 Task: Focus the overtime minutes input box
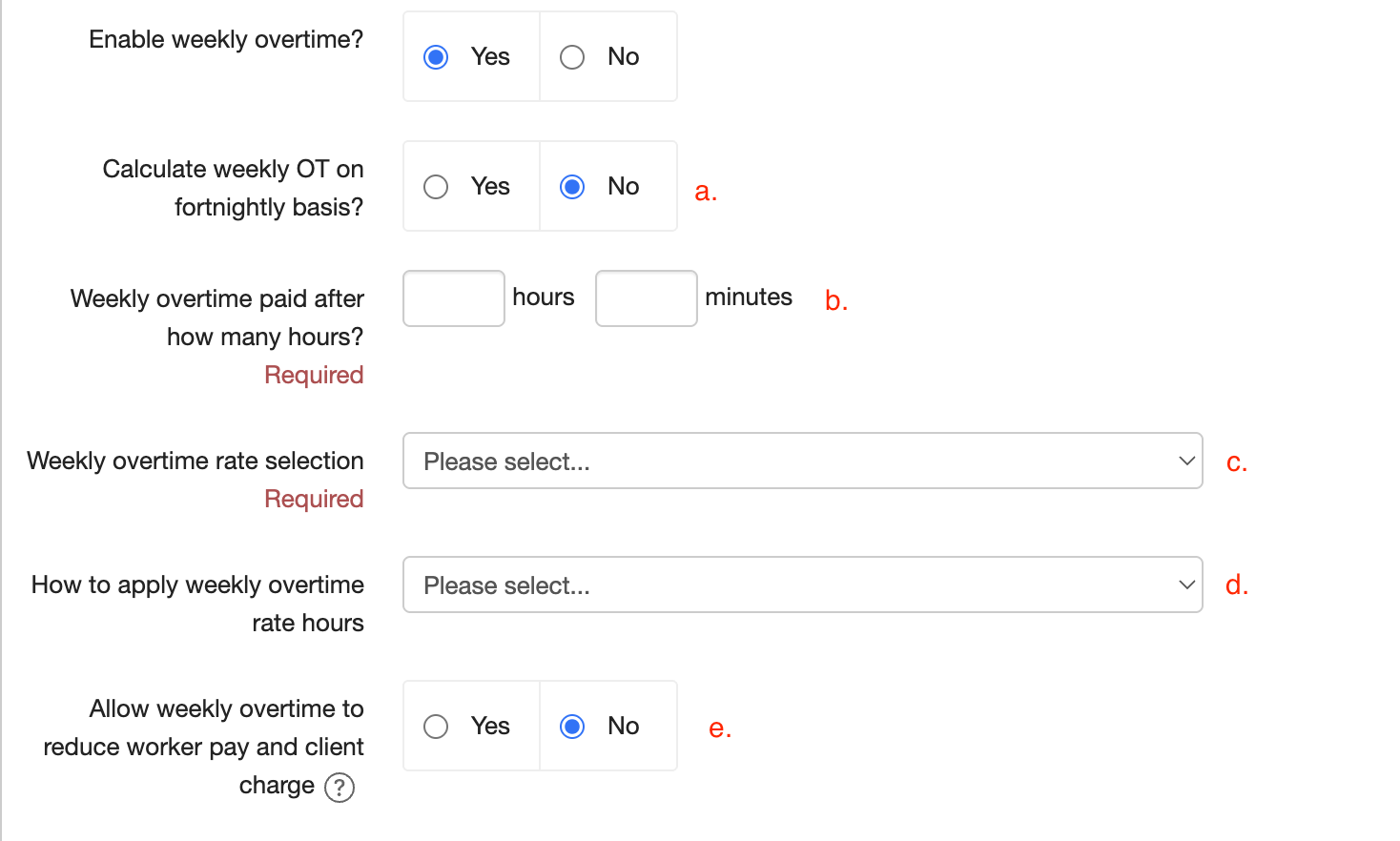[x=647, y=298]
